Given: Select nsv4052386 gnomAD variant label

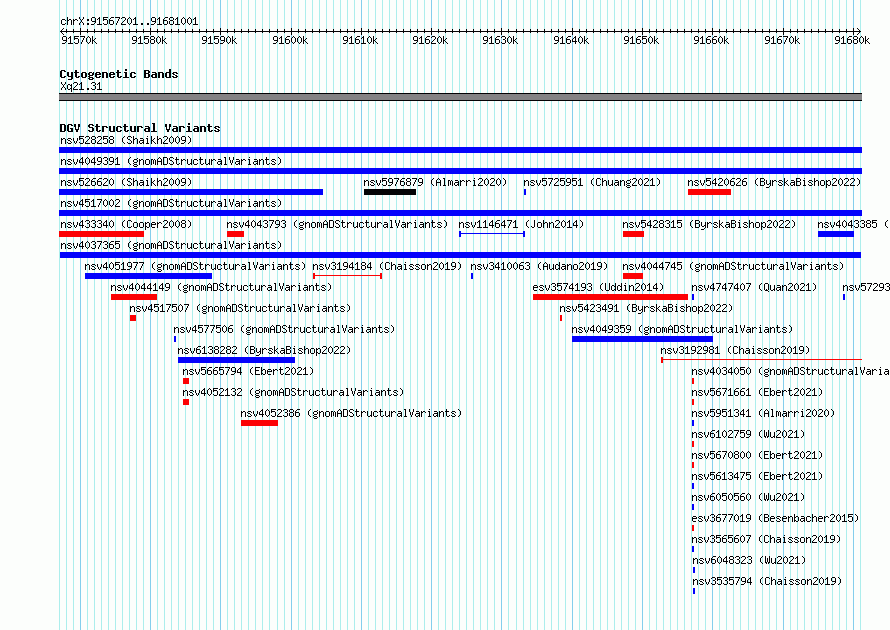Looking at the screenshot, I should (351, 413).
